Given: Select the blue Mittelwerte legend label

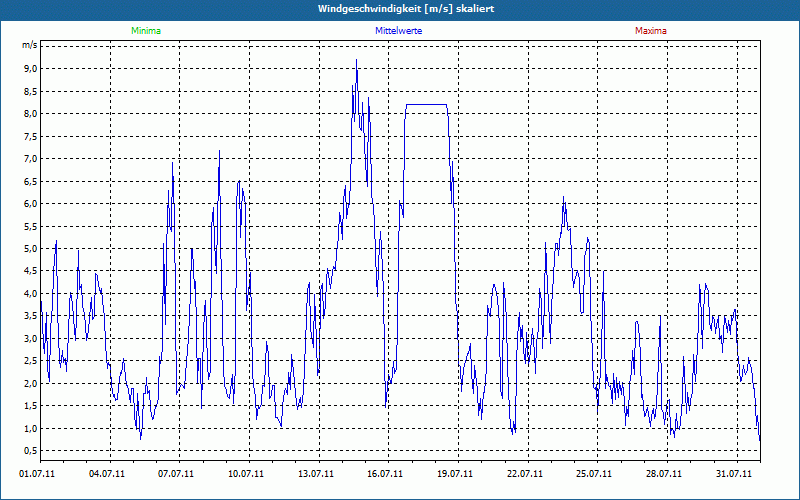Looking at the screenshot, I should 398,31.
